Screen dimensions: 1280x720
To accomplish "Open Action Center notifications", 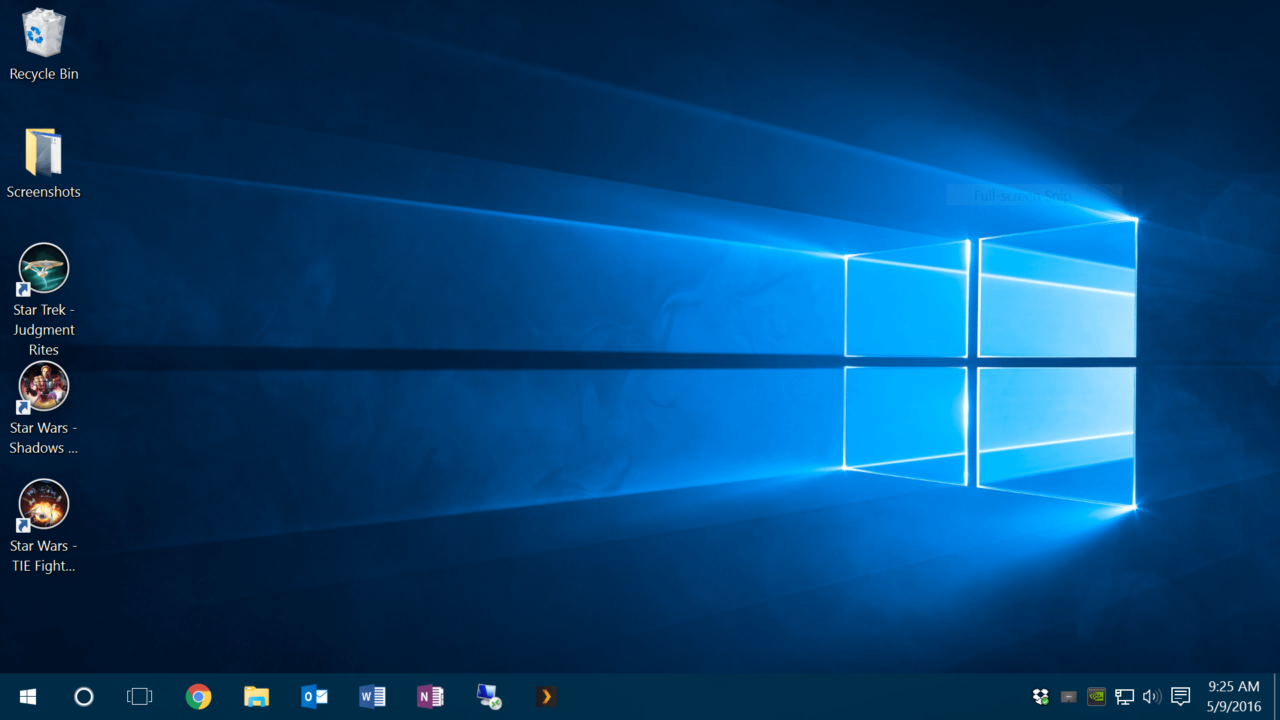I will 1179,696.
